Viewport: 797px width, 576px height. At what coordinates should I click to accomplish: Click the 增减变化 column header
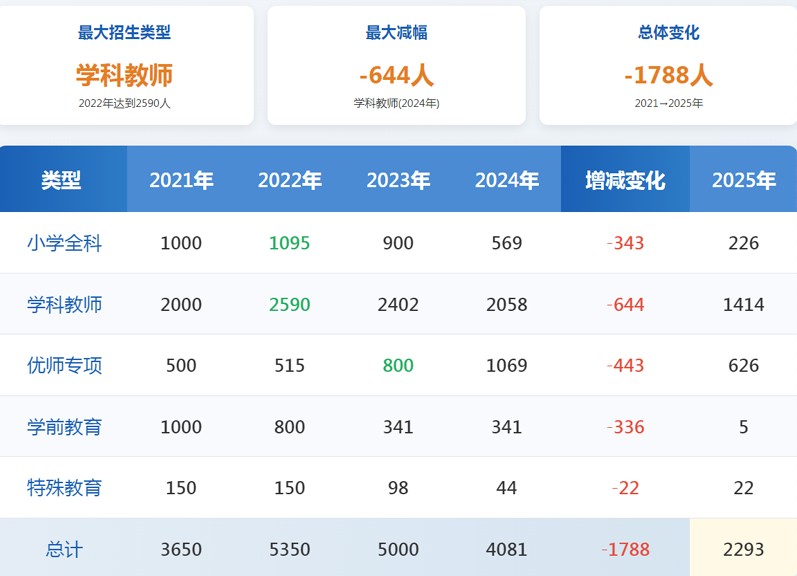[x=625, y=181]
